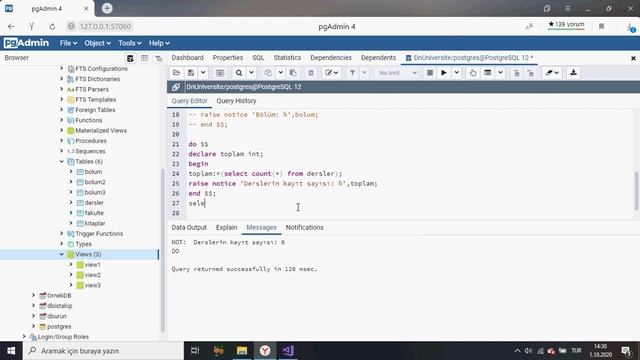The image size is (640, 360).
Task: Expand the dersler table node
Action: tap(71, 203)
